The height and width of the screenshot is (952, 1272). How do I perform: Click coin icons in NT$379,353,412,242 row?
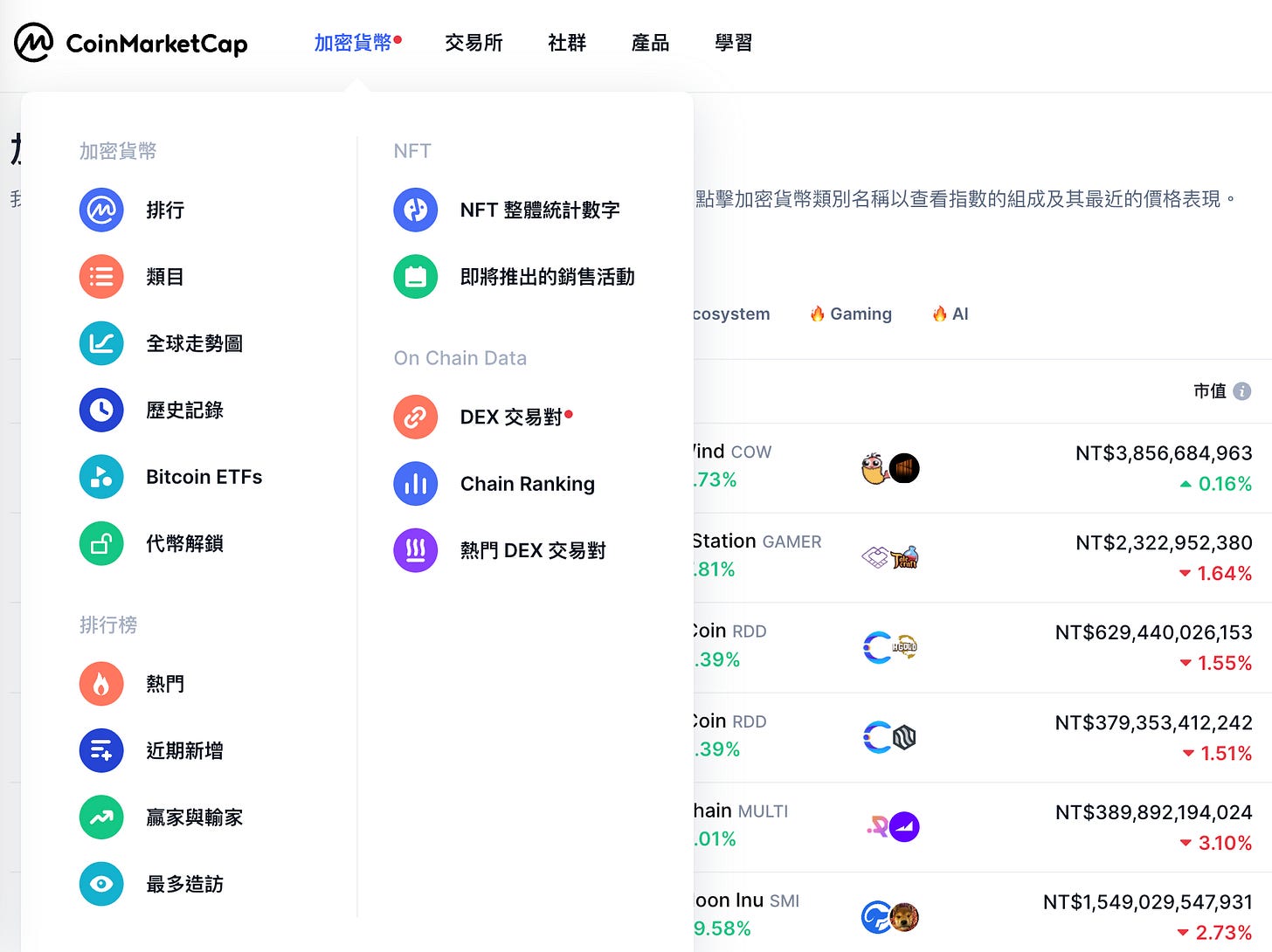(890, 737)
